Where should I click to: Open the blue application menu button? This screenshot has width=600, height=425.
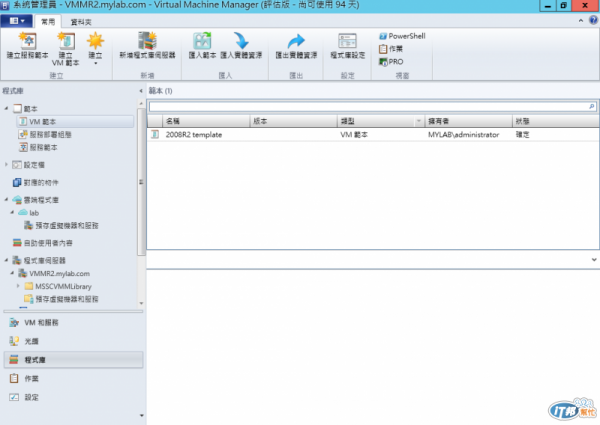pos(16,21)
